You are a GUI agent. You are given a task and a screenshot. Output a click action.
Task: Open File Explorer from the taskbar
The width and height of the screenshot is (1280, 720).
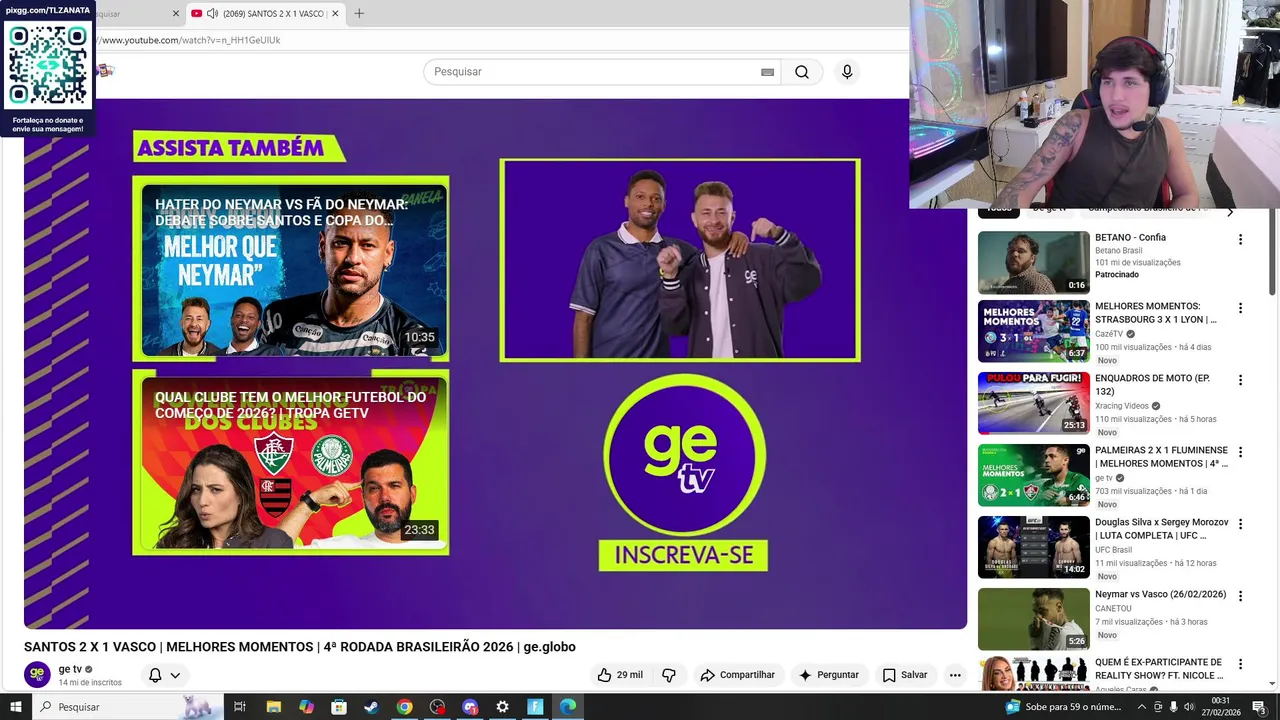[x=273, y=707]
